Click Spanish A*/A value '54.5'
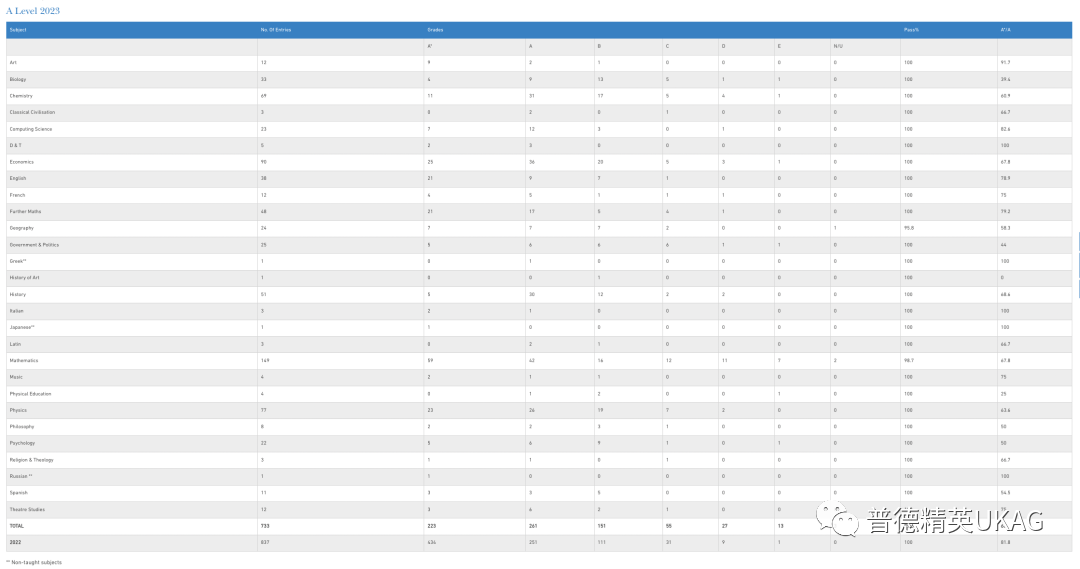Viewport: 1080px width, 569px height. [x=1006, y=493]
